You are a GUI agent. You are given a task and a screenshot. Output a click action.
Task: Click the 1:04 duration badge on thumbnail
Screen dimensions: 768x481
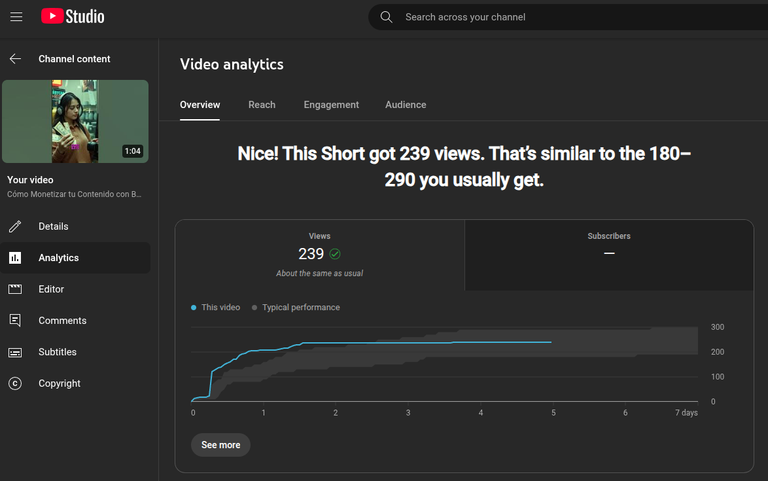[x=132, y=151]
